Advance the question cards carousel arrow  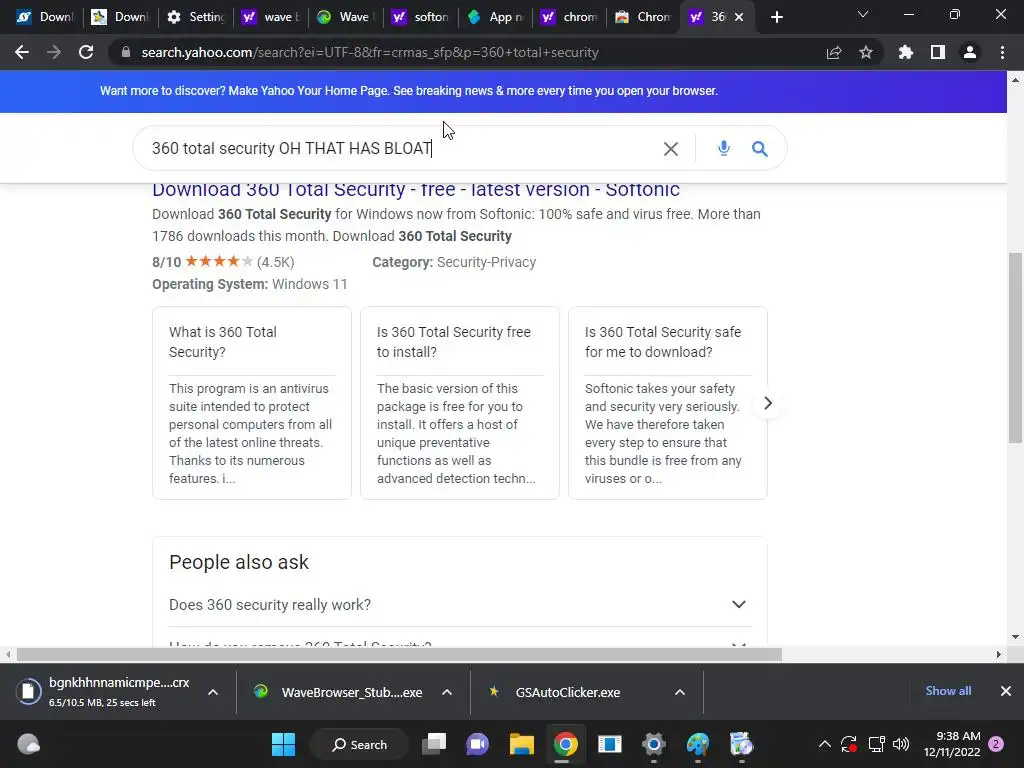pyautogui.click(x=768, y=404)
